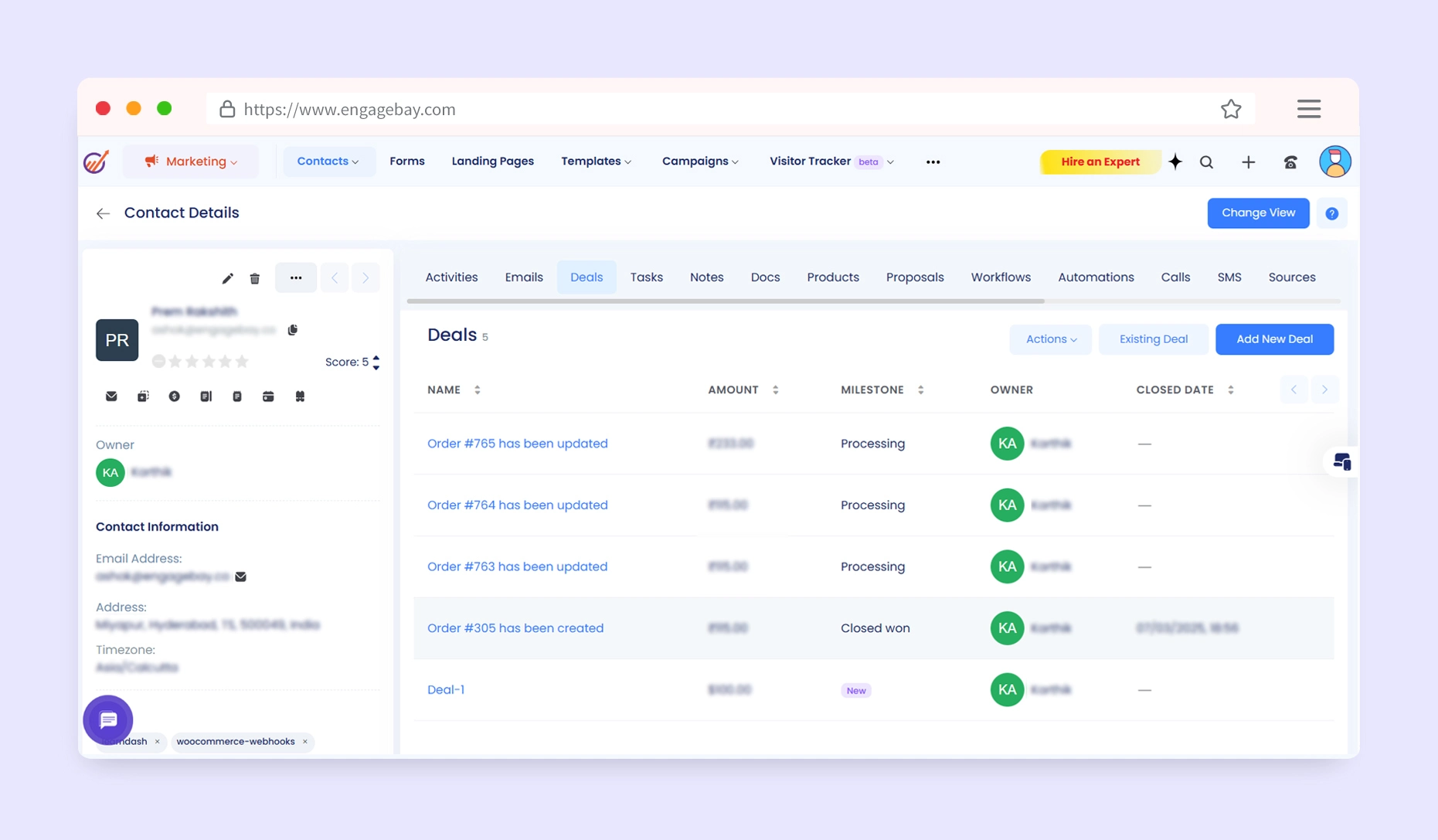
Task: Remove the woocommerce-webhooks tag
Action: 305,742
